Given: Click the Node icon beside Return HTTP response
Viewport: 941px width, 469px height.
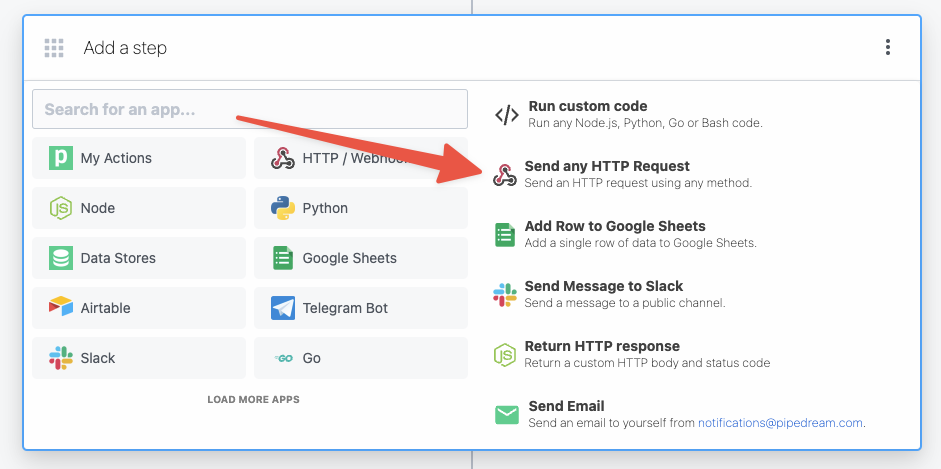Looking at the screenshot, I should tap(505, 354).
